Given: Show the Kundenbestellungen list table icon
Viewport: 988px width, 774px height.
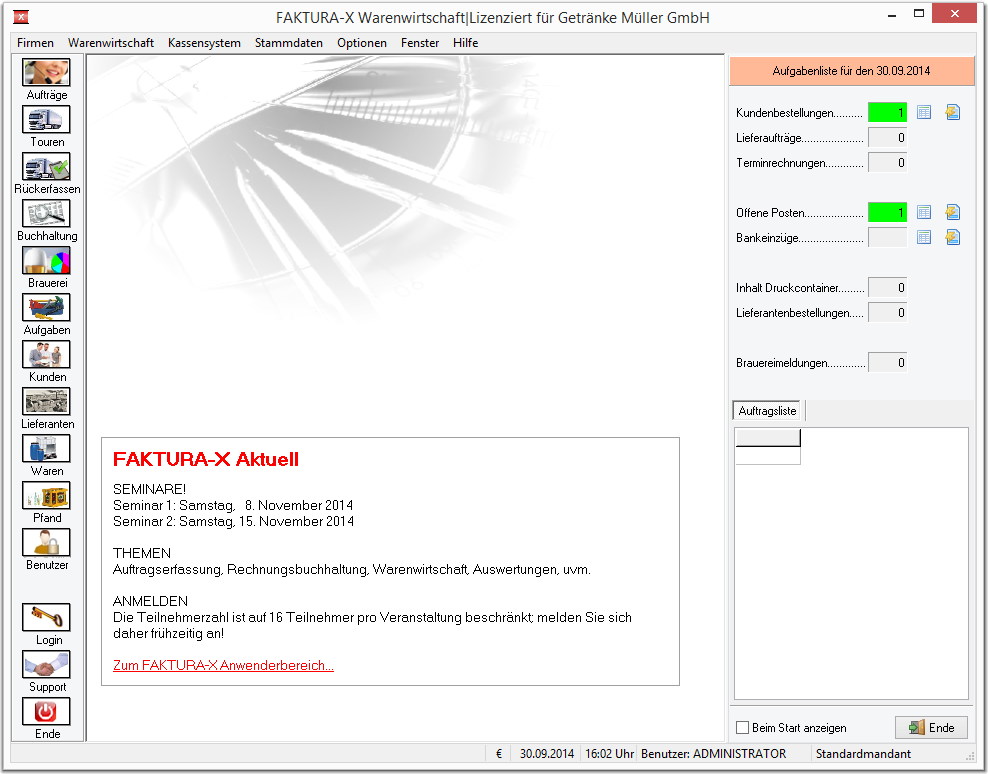Looking at the screenshot, I should pos(924,113).
